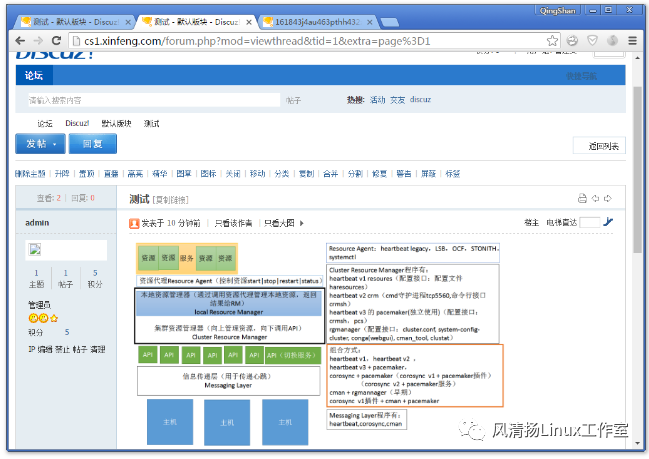This screenshot has width=649, height=459.
Task: Click the 图章 moderation link
Action: tap(184, 174)
